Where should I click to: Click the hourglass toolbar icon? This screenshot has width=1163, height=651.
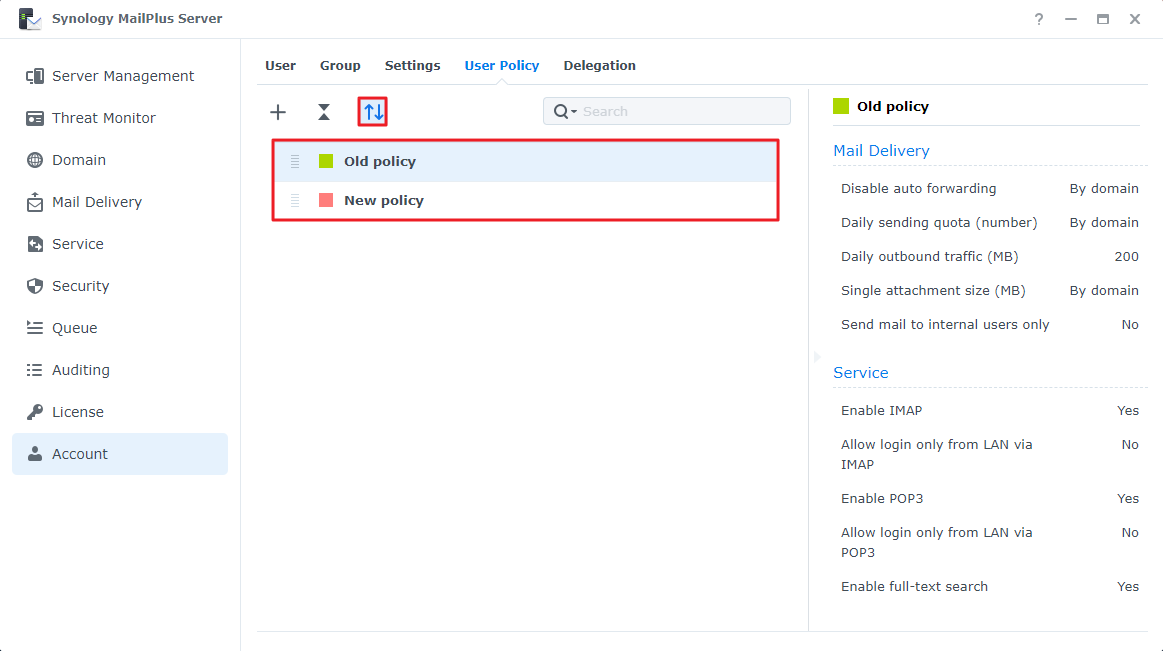(x=324, y=112)
